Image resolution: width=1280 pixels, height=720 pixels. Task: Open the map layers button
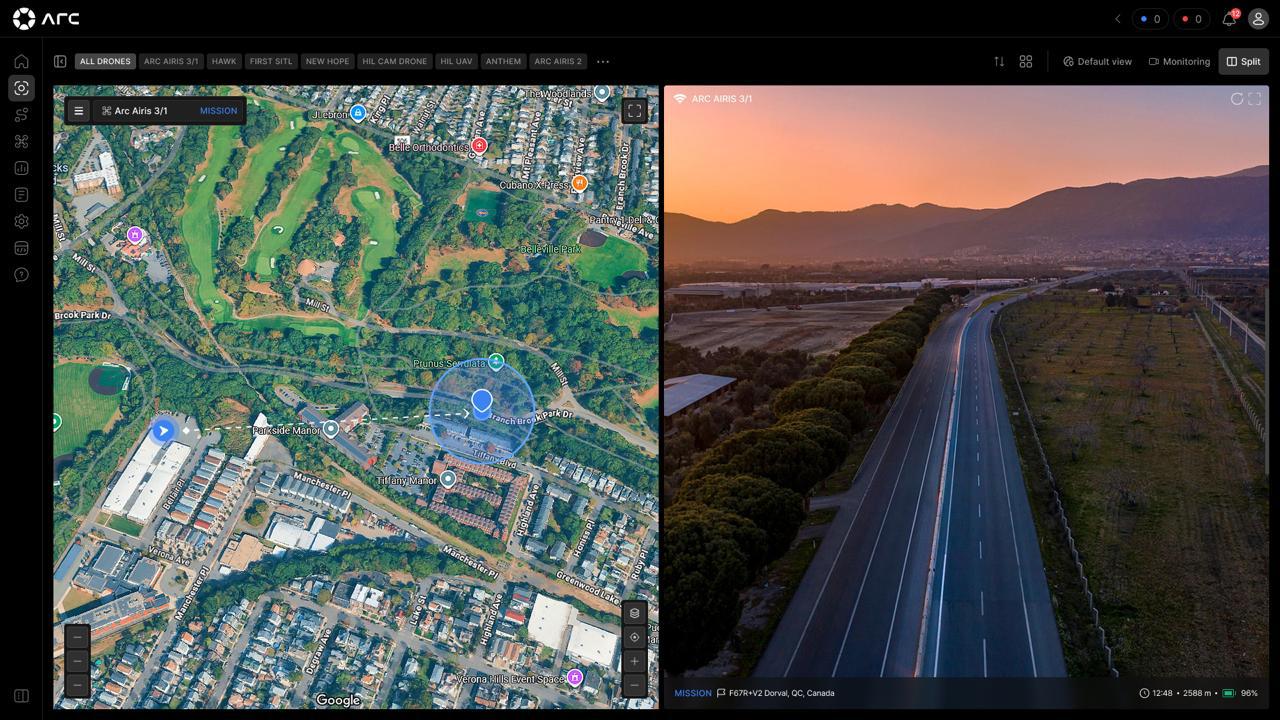tap(634, 613)
